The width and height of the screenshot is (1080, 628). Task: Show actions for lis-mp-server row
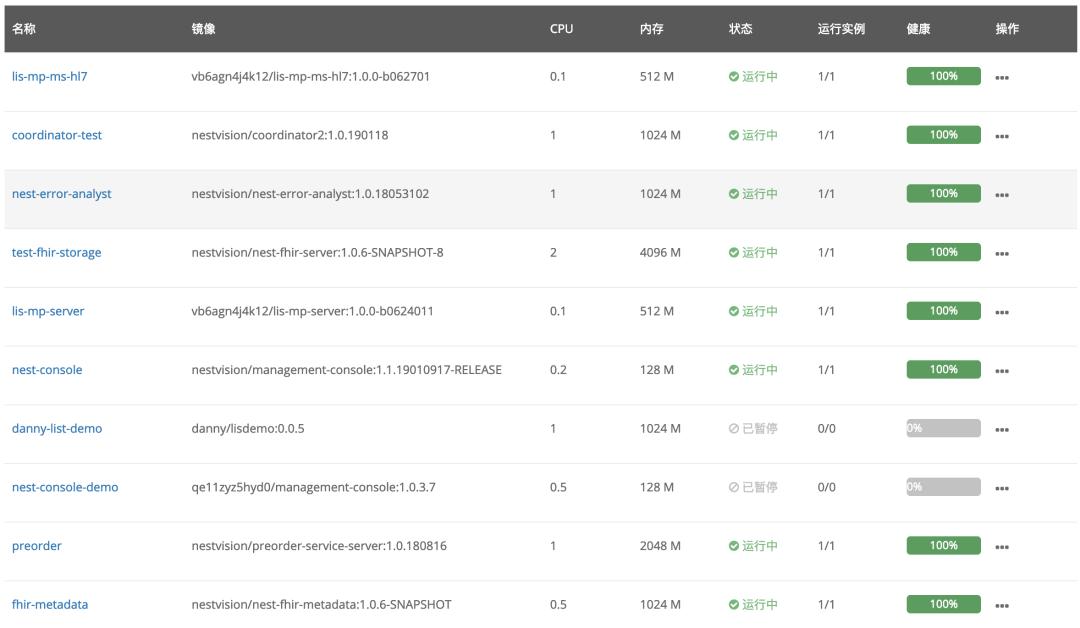pos(1001,312)
